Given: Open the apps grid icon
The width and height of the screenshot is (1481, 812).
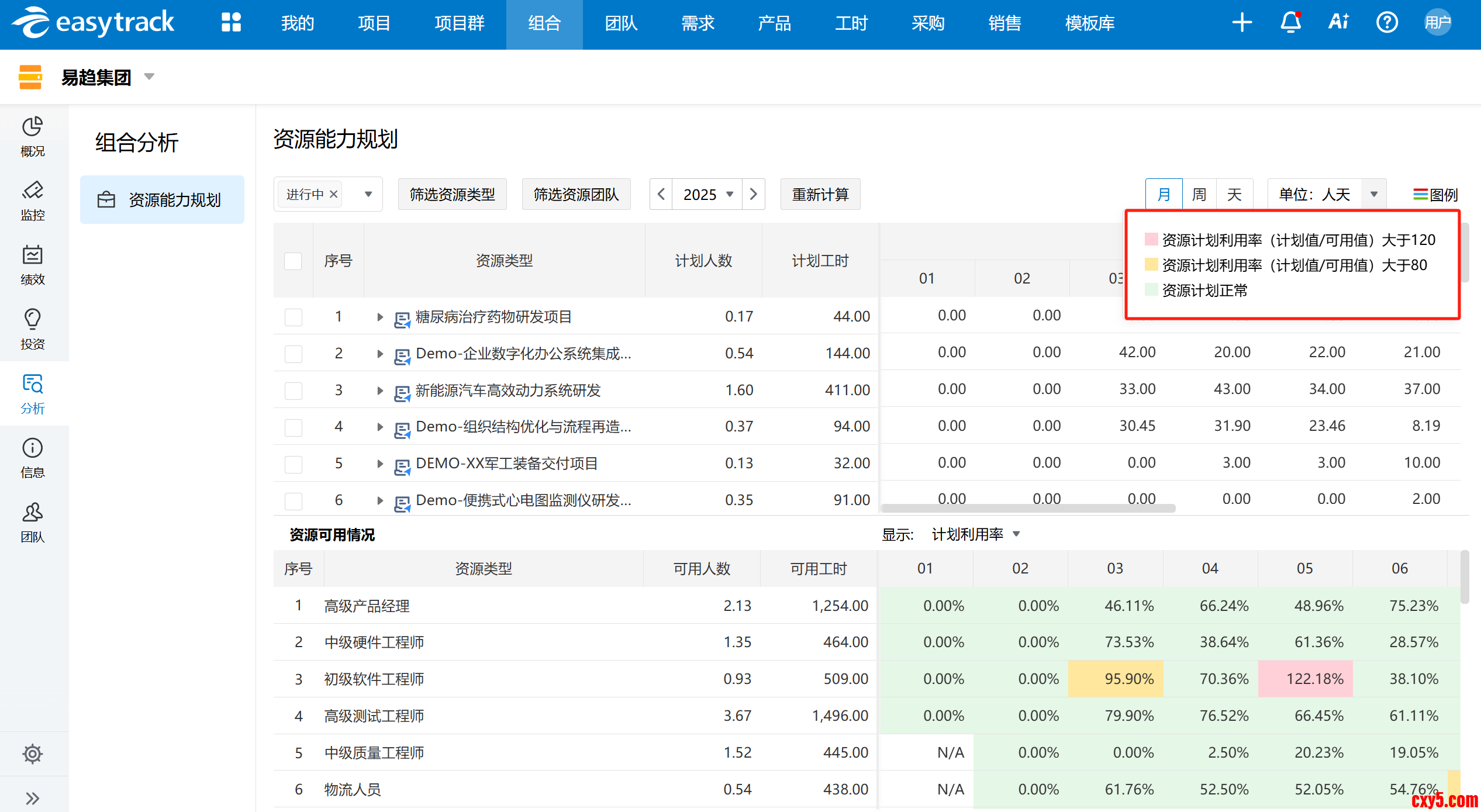Looking at the screenshot, I should [231, 23].
